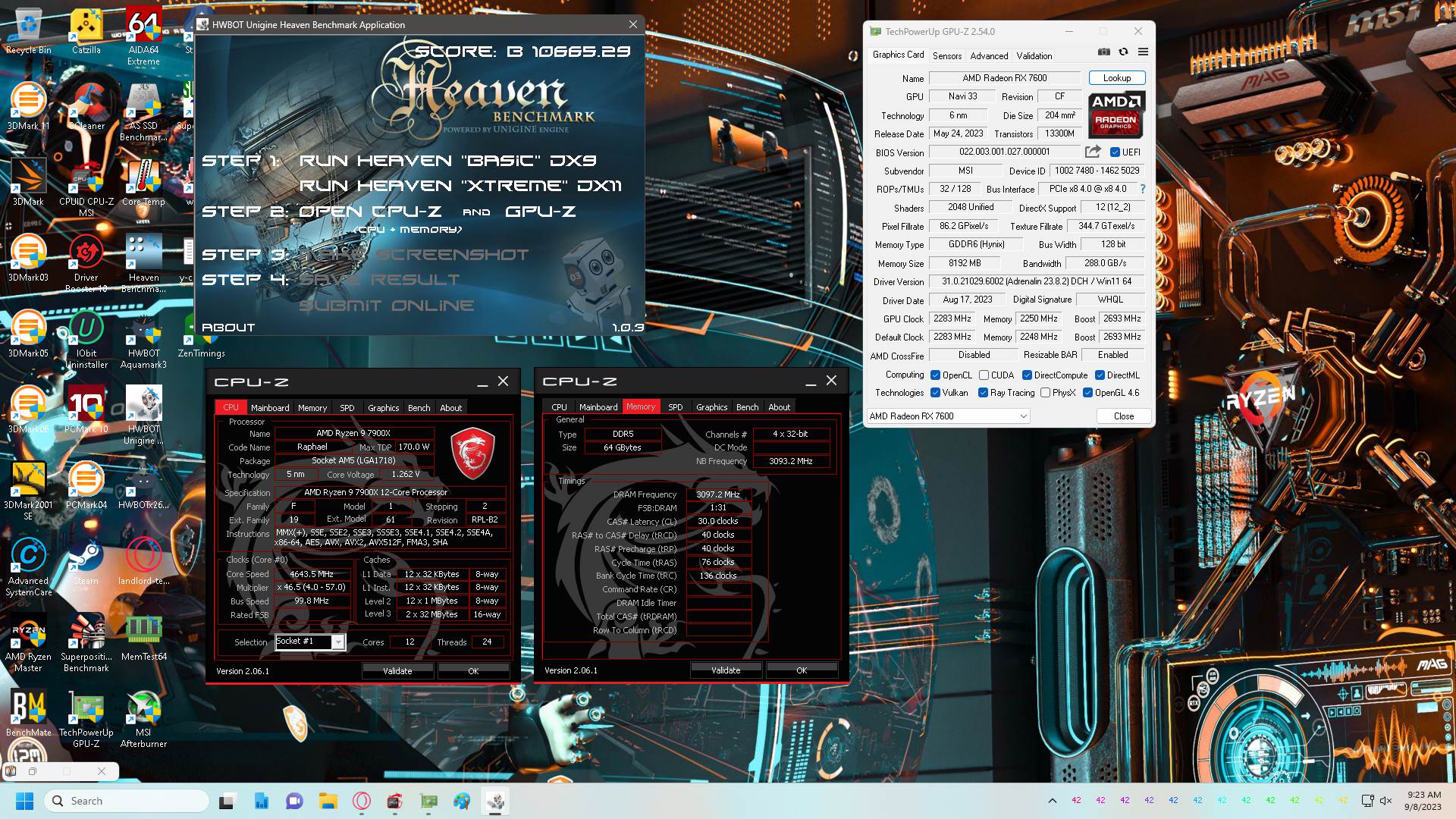Open ZenTimings desktop icon
1456x819 pixels.
[201, 334]
